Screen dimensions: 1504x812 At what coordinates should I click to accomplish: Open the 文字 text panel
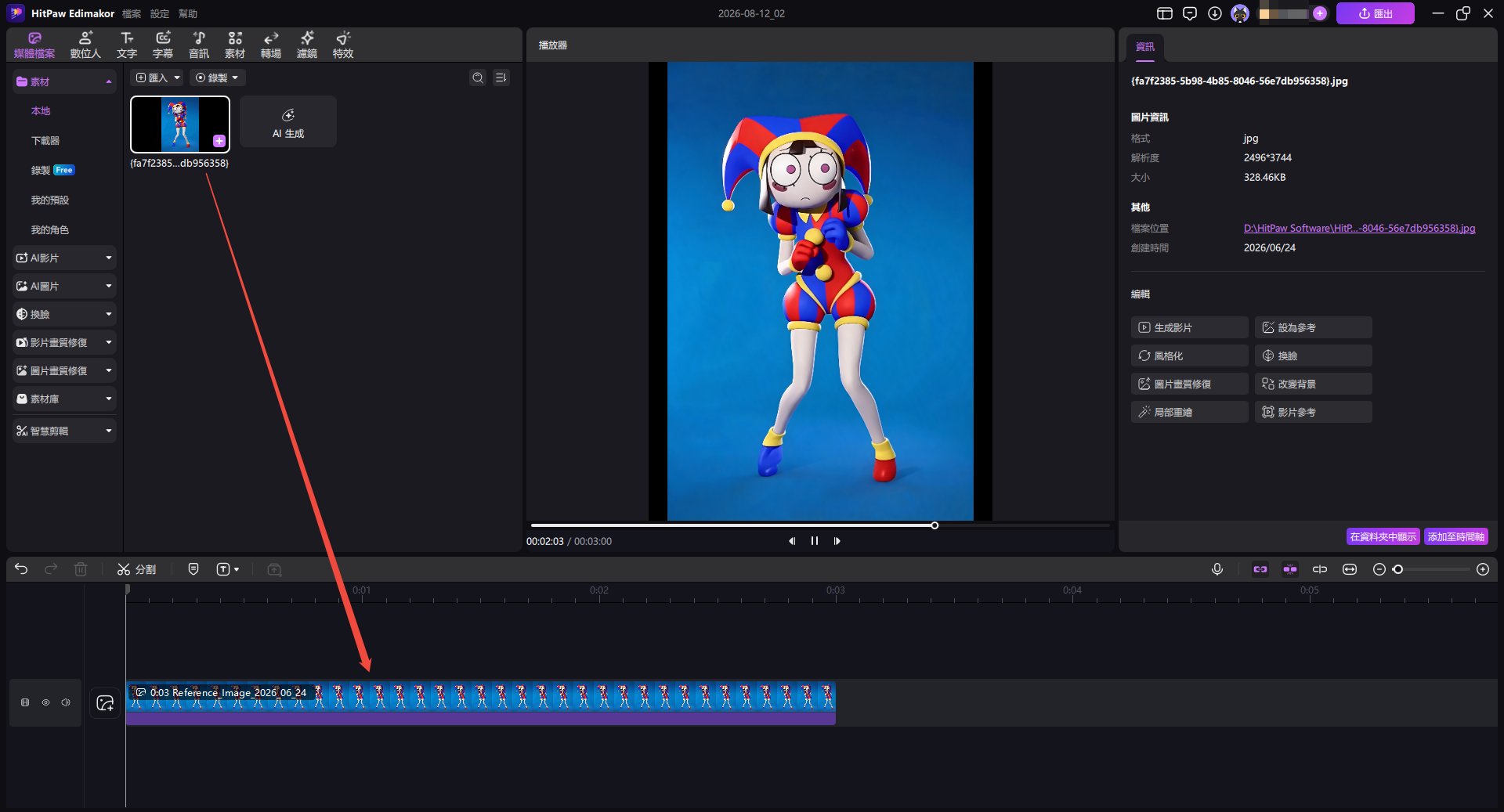tap(127, 45)
